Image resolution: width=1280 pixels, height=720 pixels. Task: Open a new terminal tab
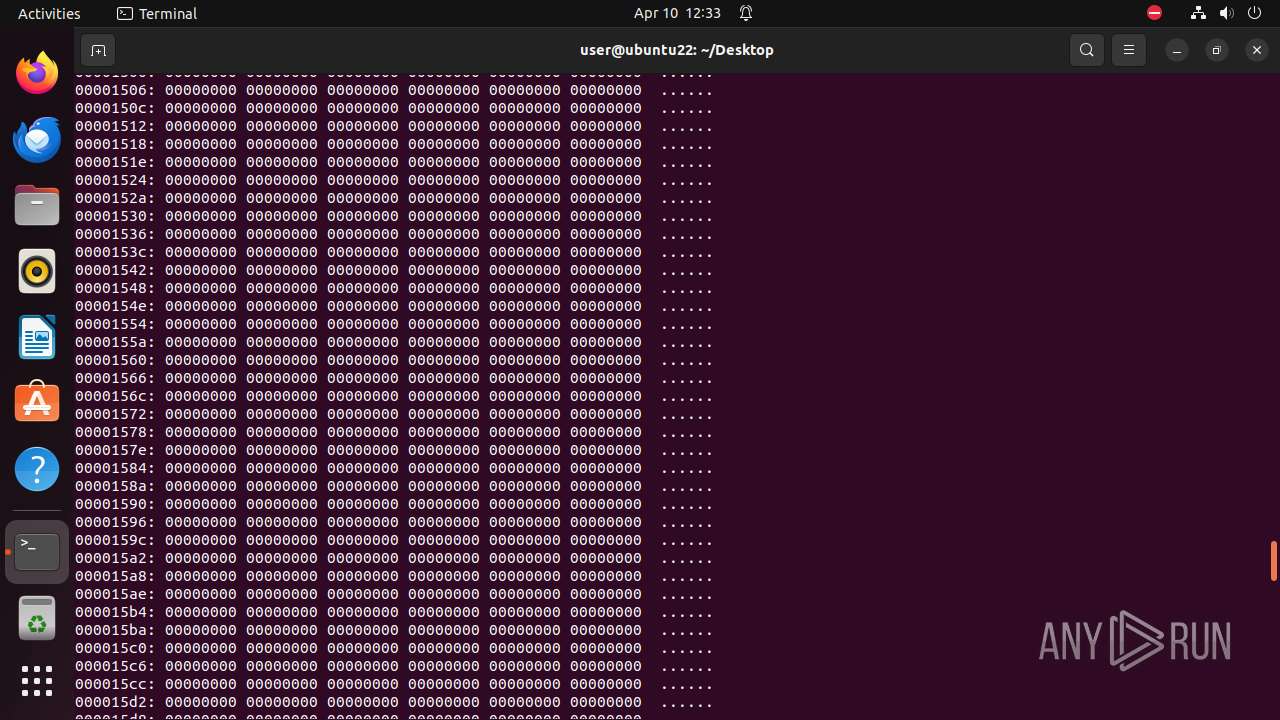(98, 50)
